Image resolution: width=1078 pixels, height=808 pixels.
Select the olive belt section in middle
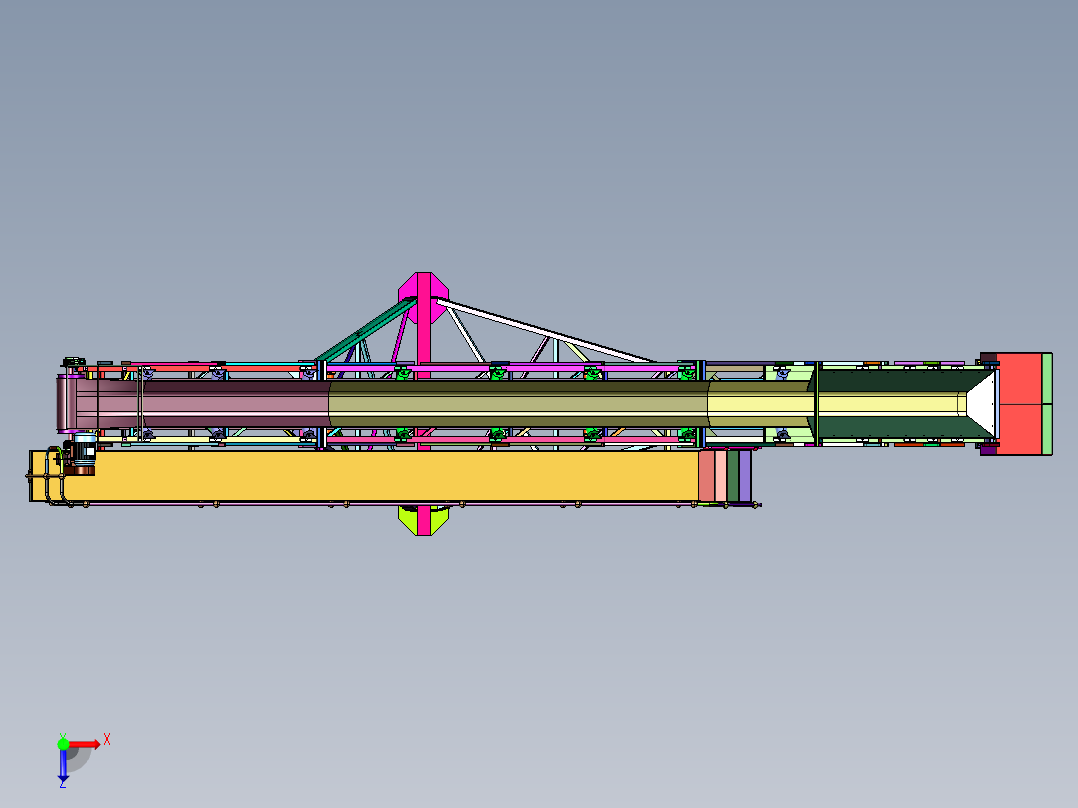[518, 404]
